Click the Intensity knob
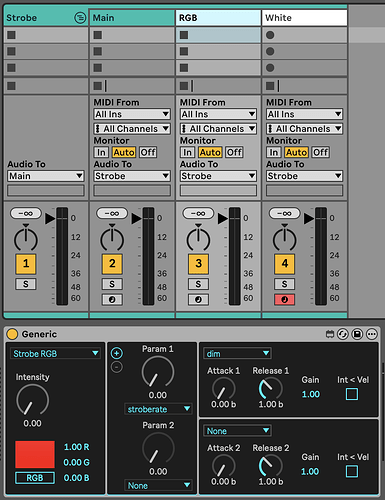Image resolution: width=385 pixels, height=500 pixels. [x=32, y=400]
